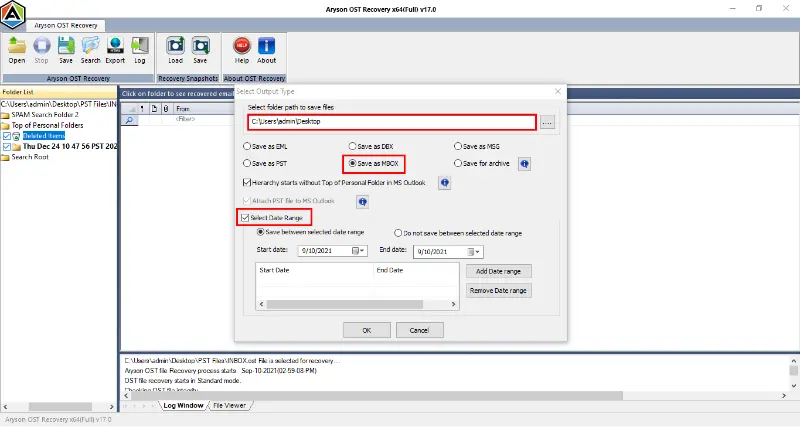The image size is (800, 427).
Task: Click the browse (...) folder path button
Action: (x=547, y=122)
